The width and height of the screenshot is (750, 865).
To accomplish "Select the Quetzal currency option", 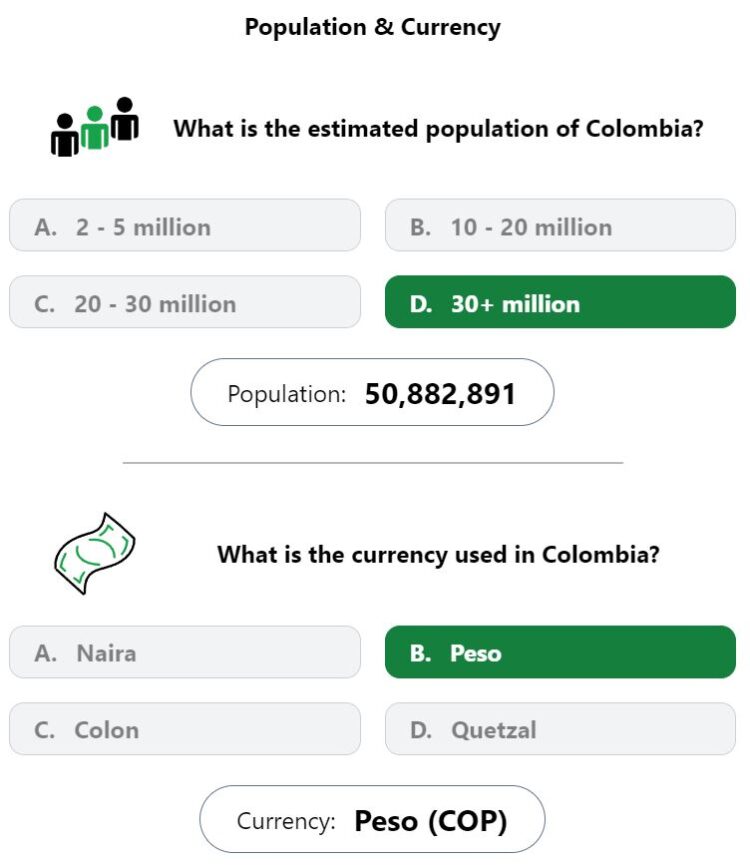I will click(x=560, y=729).
